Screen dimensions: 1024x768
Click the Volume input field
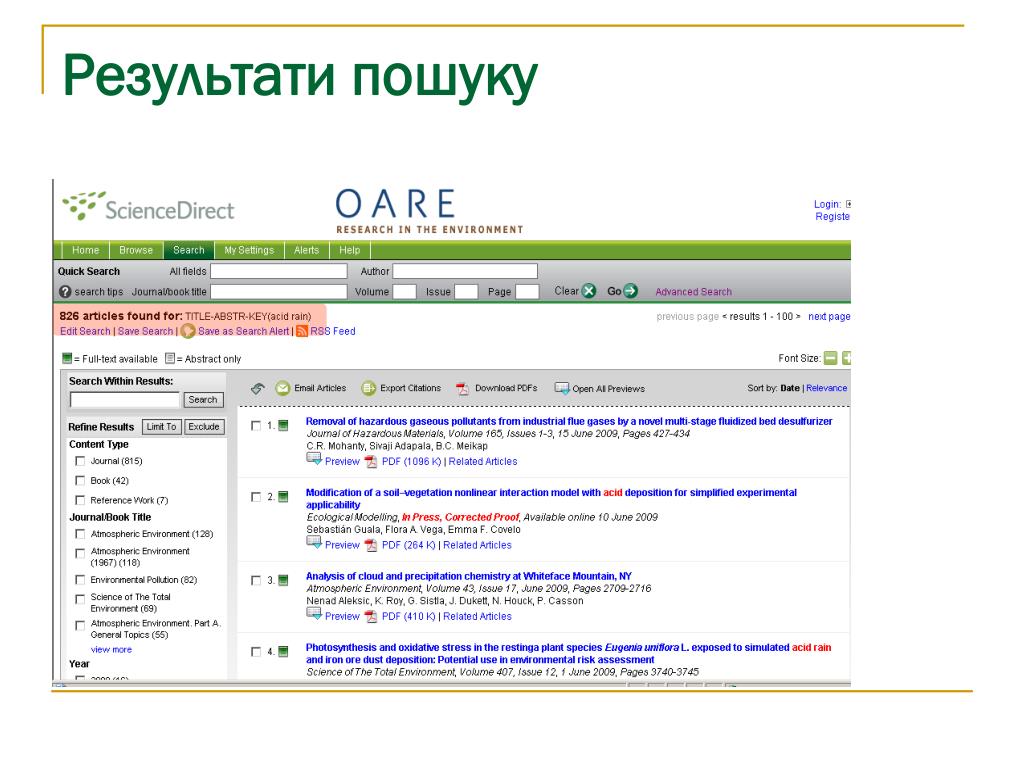pos(404,291)
